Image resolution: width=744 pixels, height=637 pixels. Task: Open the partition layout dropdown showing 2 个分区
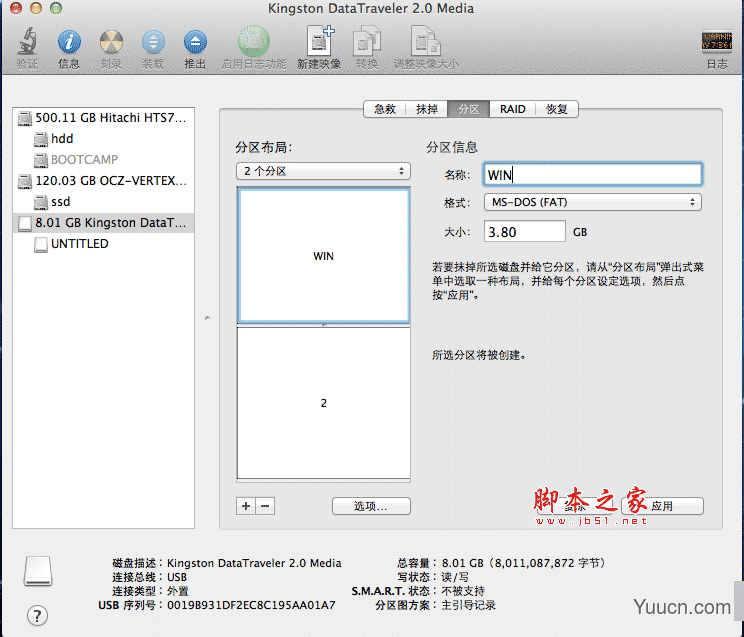[323, 171]
